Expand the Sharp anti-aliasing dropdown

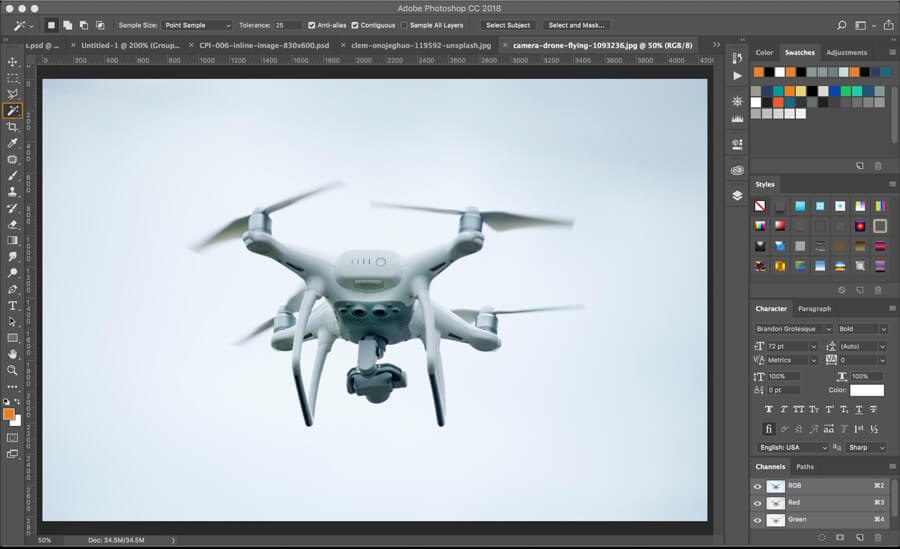[x=866, y=447]
